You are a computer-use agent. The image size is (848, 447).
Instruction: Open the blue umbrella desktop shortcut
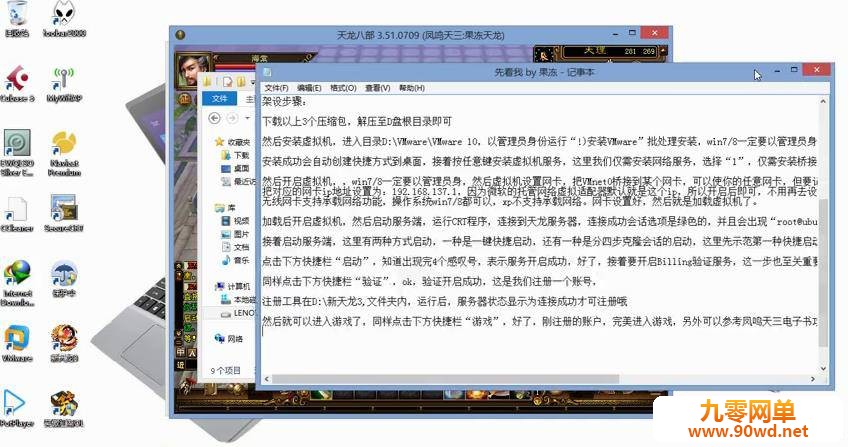tap(64, 279)
